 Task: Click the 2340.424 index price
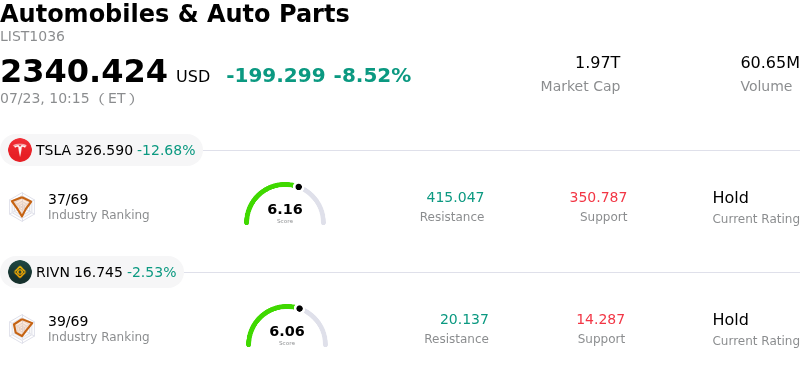(84, 71)
